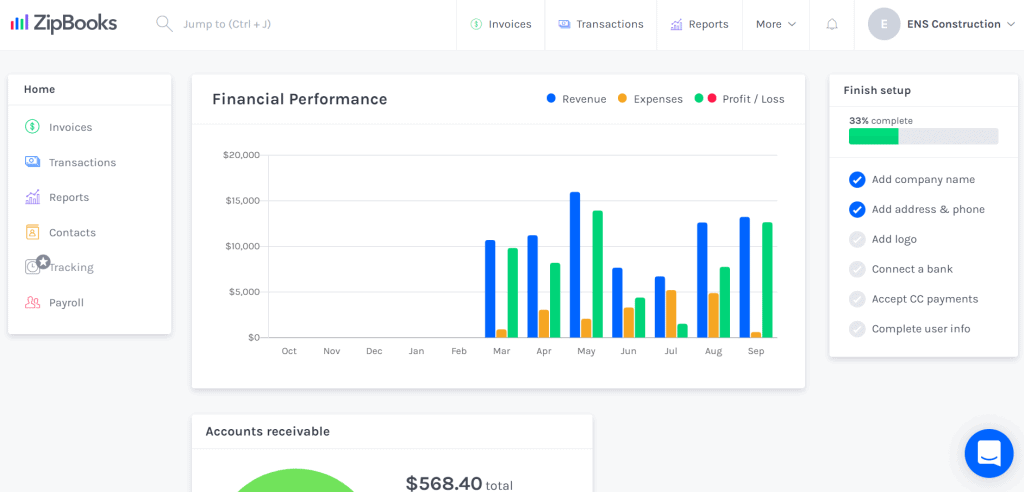The image size is (1024, 492).
Task: Expand the More dropdown menu
Action: [776, 24]
